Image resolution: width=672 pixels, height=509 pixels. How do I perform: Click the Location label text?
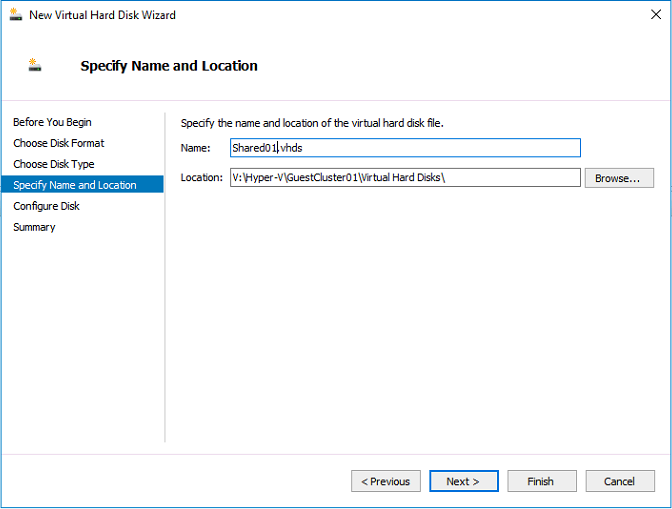click(201, 177)
